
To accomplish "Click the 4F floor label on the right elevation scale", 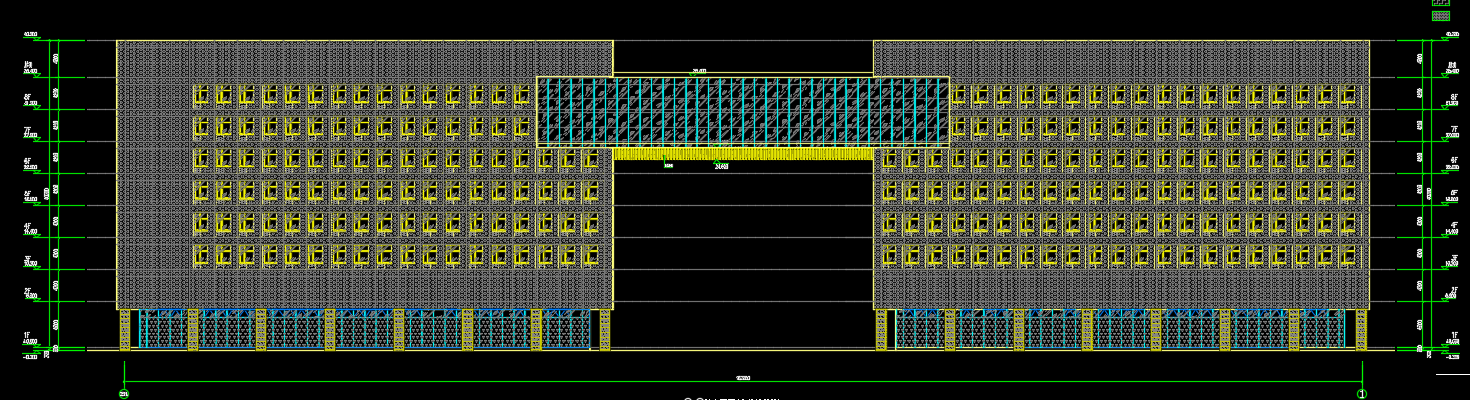I will [x=1453, y=225].
